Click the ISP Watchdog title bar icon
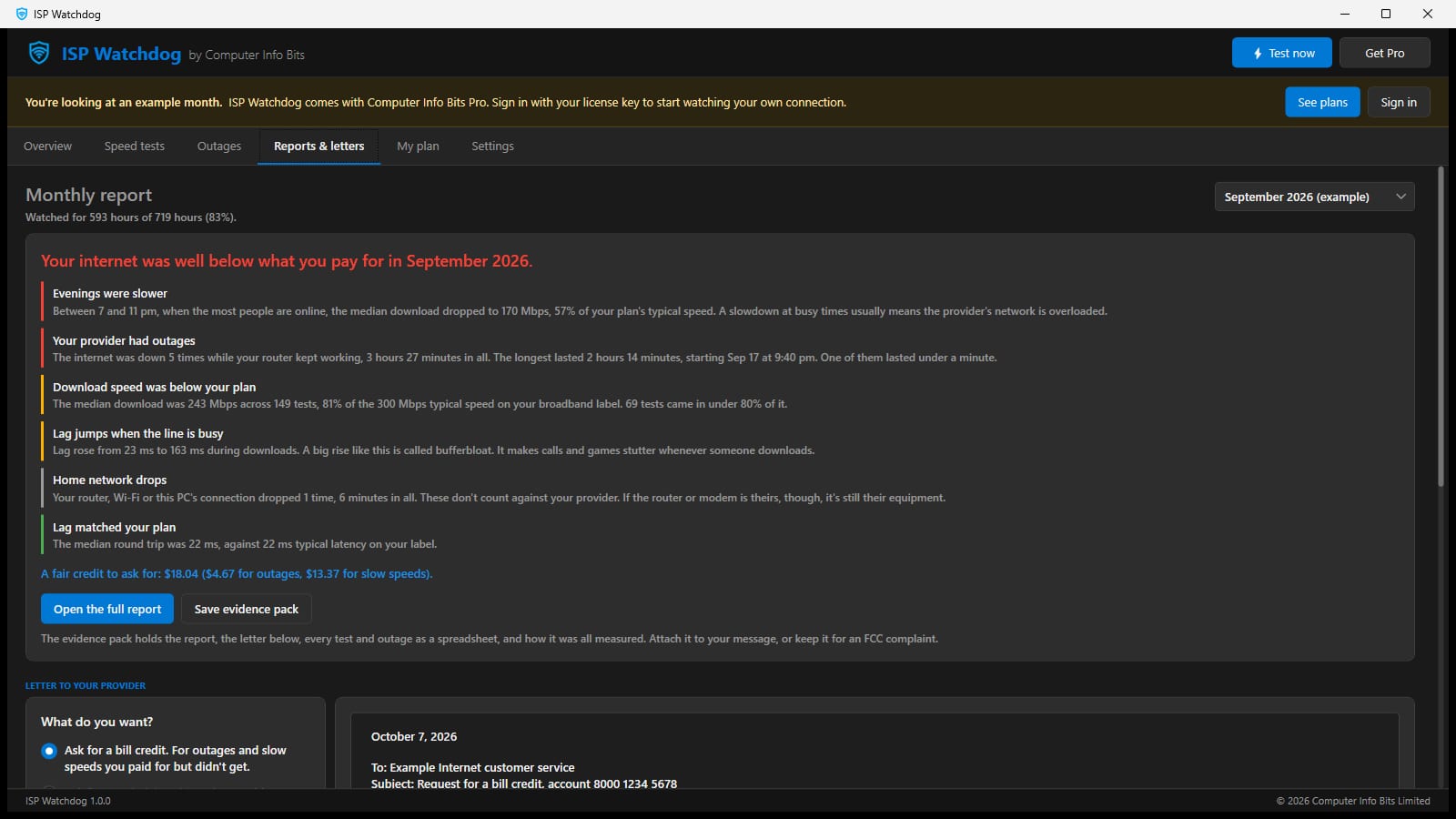The image size is (1456, 819). (22, 14)
